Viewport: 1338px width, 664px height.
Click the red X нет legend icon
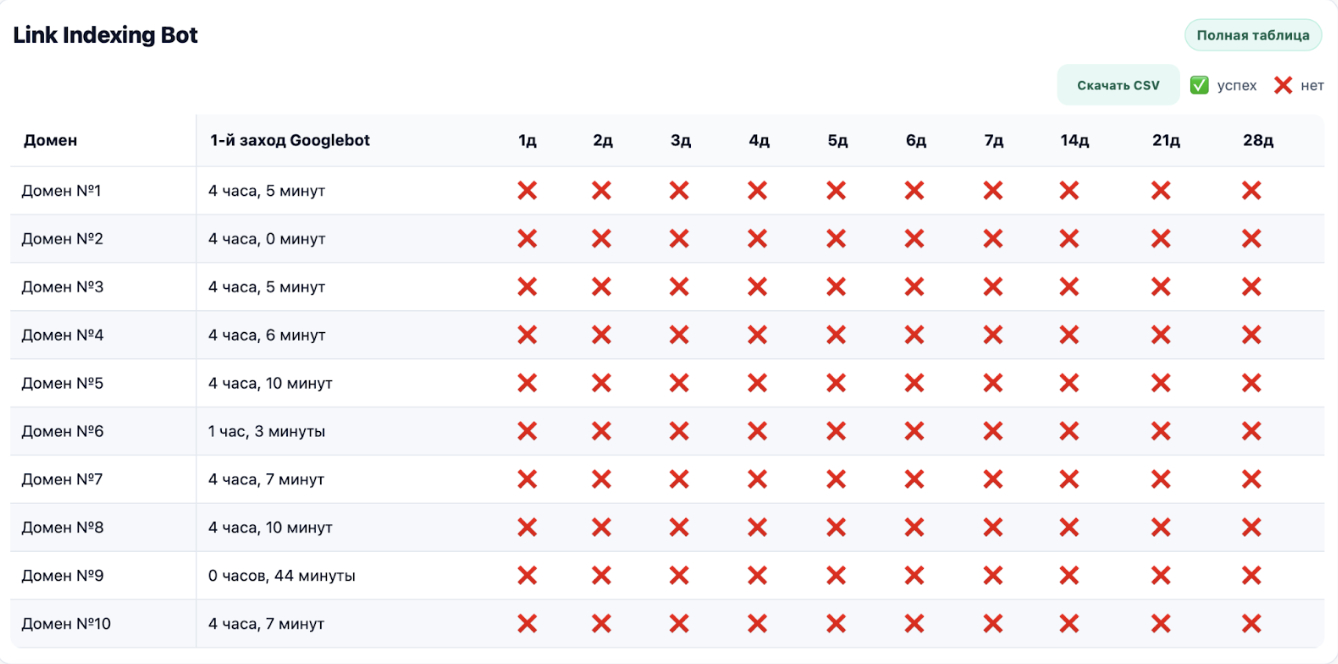click(x=1283, y=85)
